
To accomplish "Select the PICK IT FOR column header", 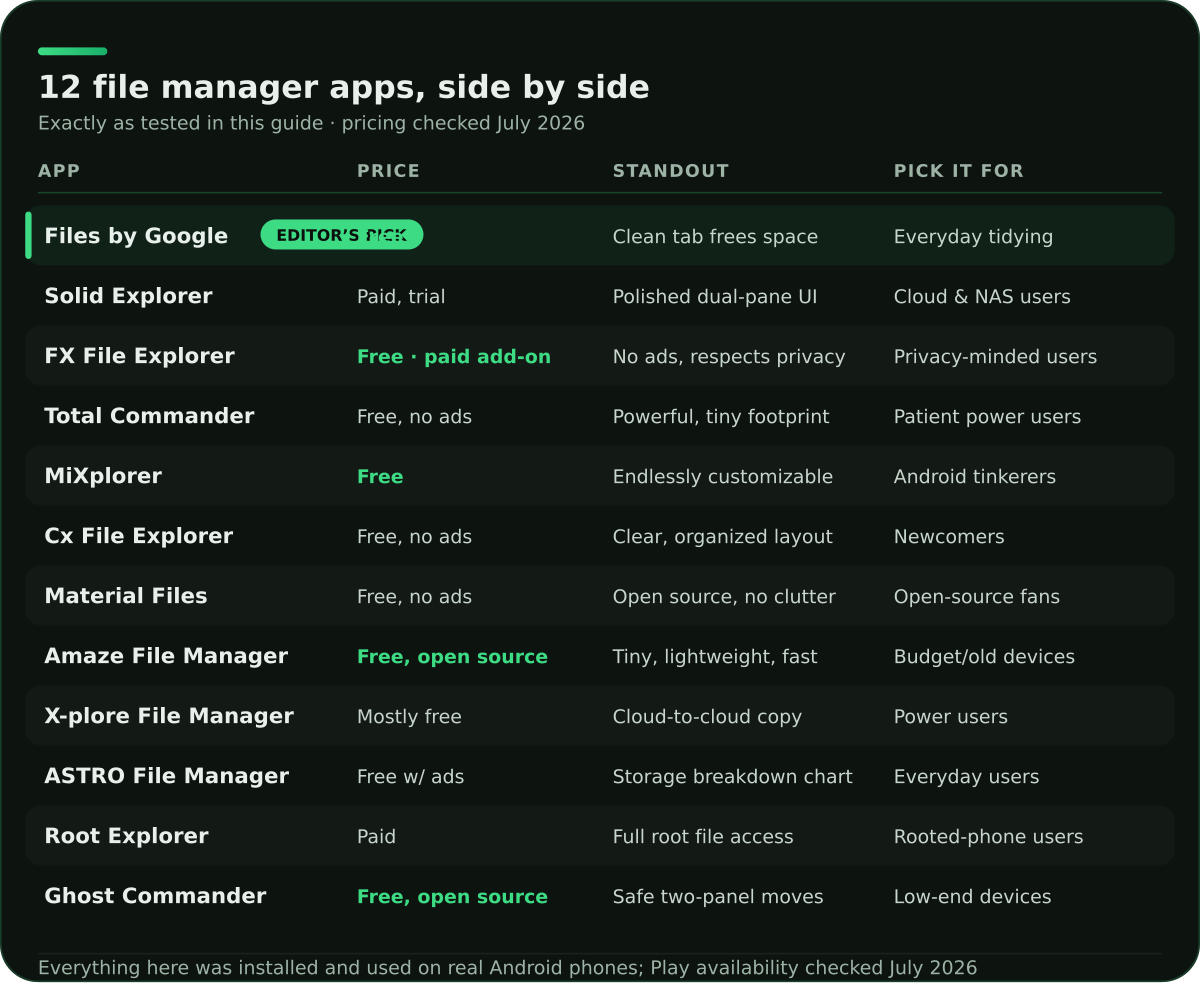I will [x=959, y=171].
